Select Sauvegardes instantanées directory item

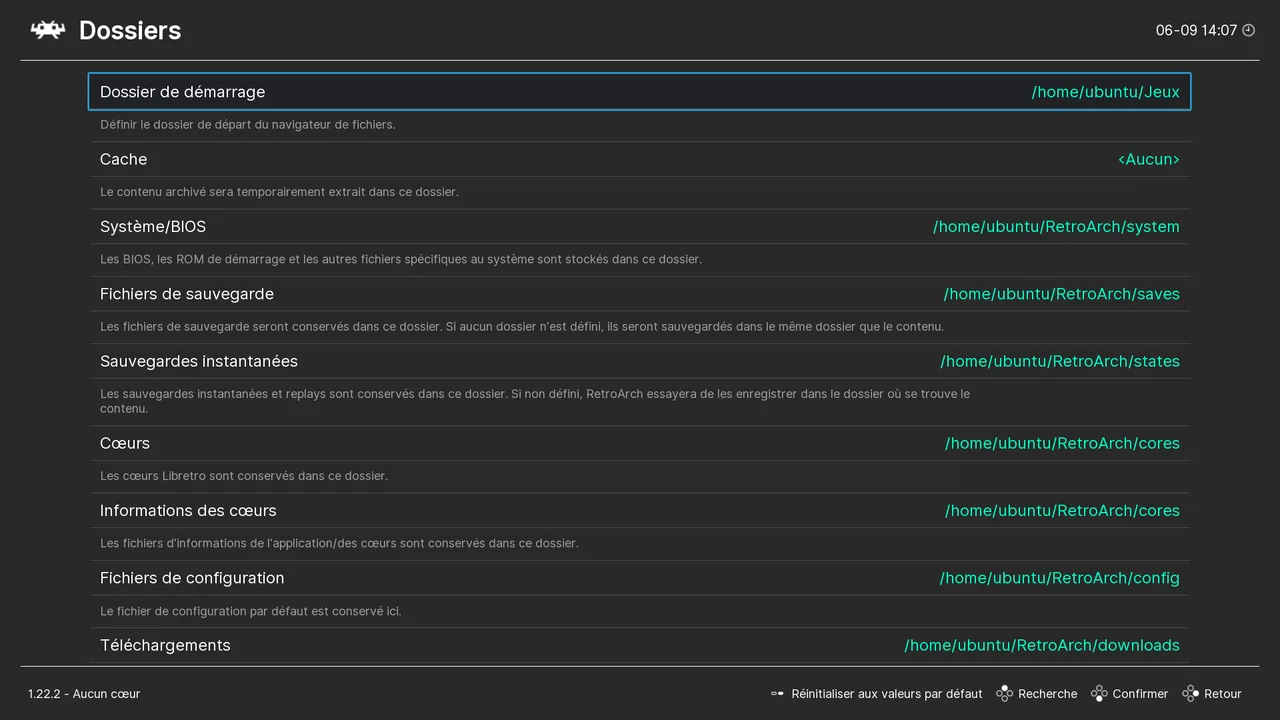640,361
